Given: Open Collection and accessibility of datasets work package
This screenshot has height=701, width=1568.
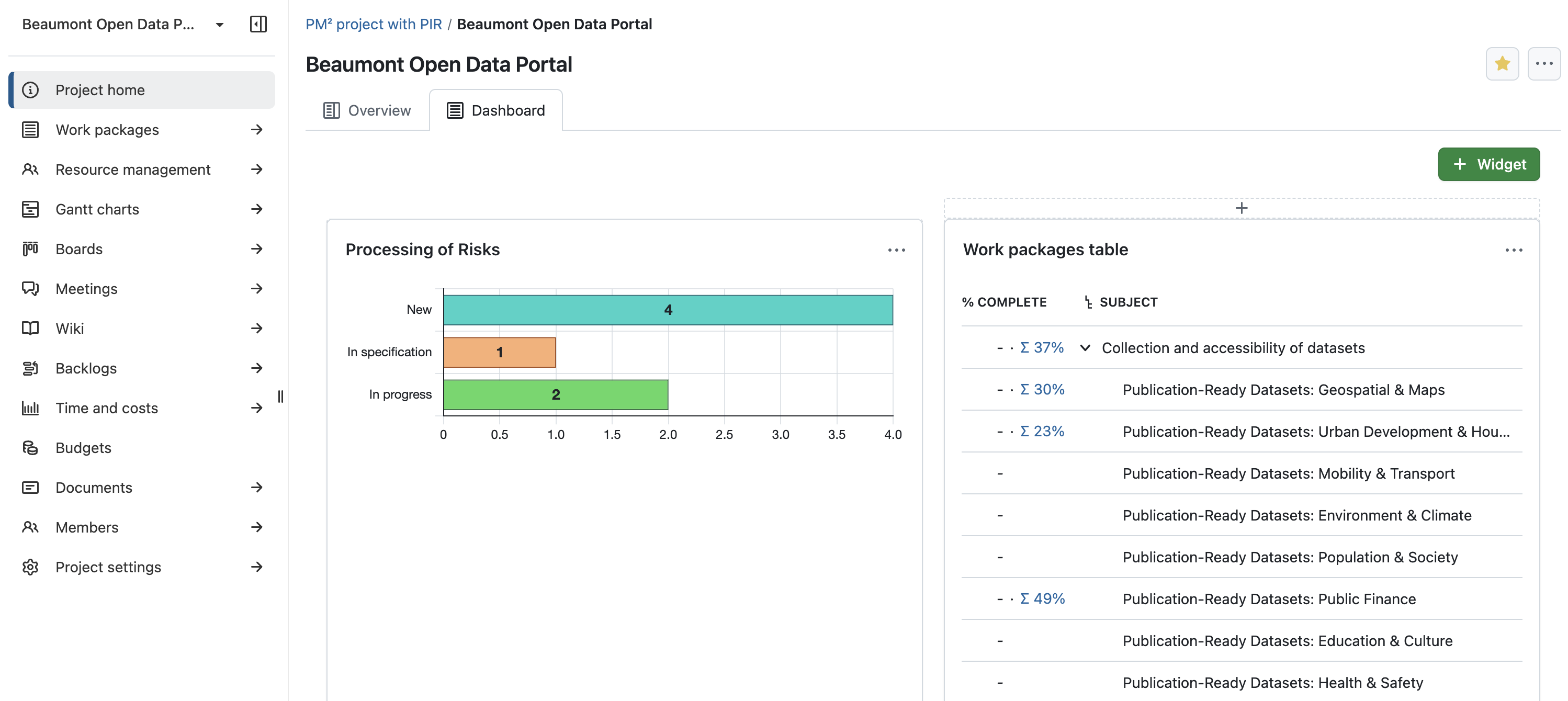Looking at the screenshot, I should point(1233,348).
